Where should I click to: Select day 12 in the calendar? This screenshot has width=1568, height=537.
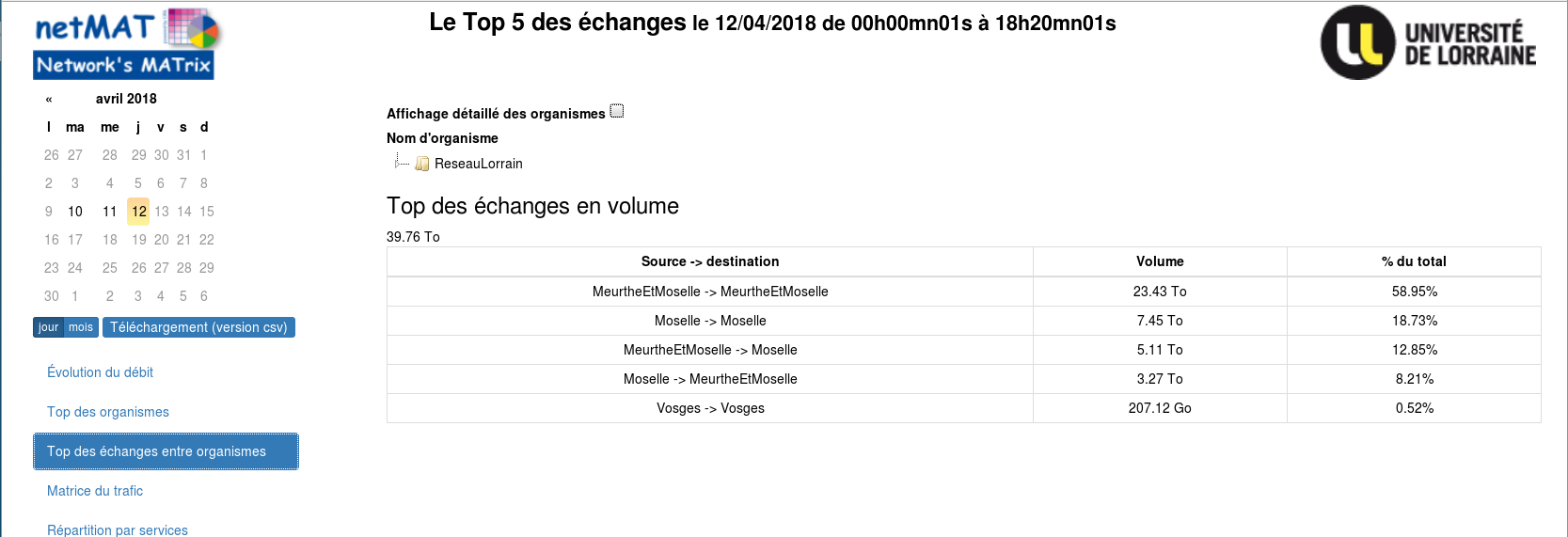pos(139,212)
